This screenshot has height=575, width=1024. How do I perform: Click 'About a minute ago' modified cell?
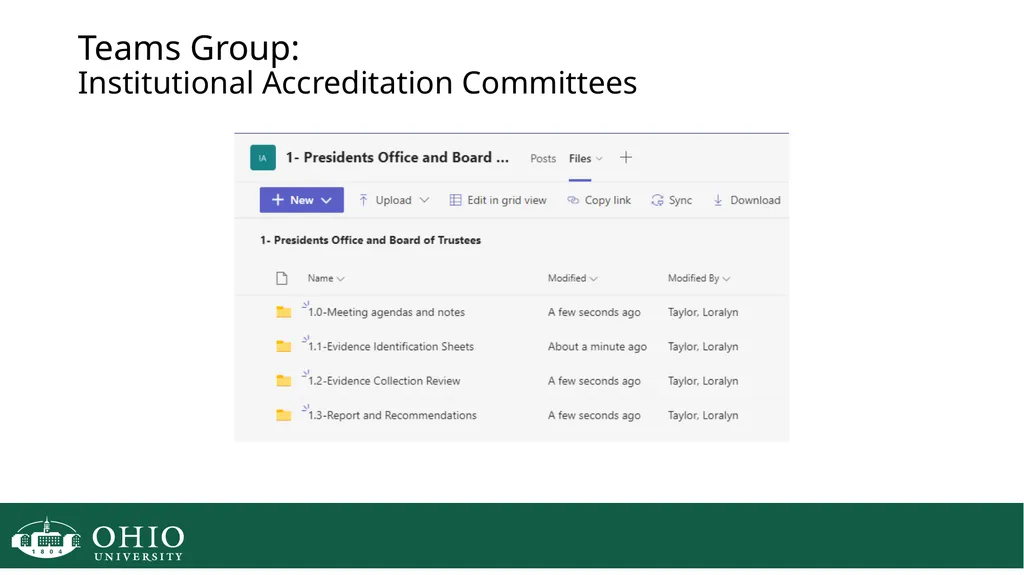click(597, 346)
